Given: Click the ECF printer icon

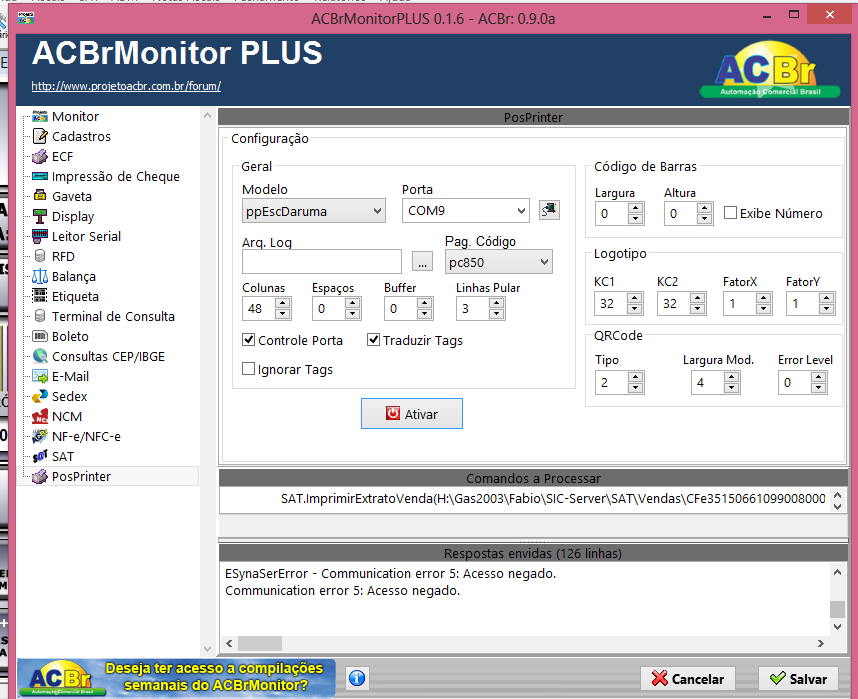Looking at the screenshot, I should (x=39, y=157).
